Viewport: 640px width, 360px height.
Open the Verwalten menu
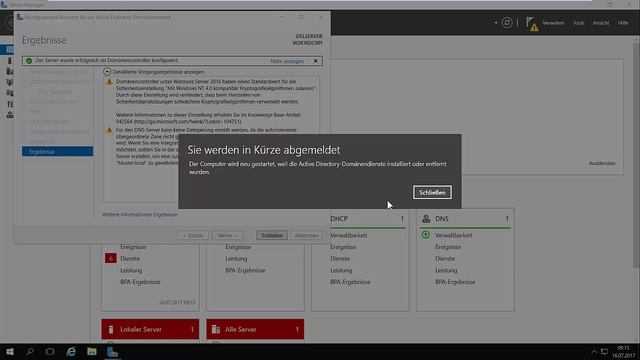[553, 23]
